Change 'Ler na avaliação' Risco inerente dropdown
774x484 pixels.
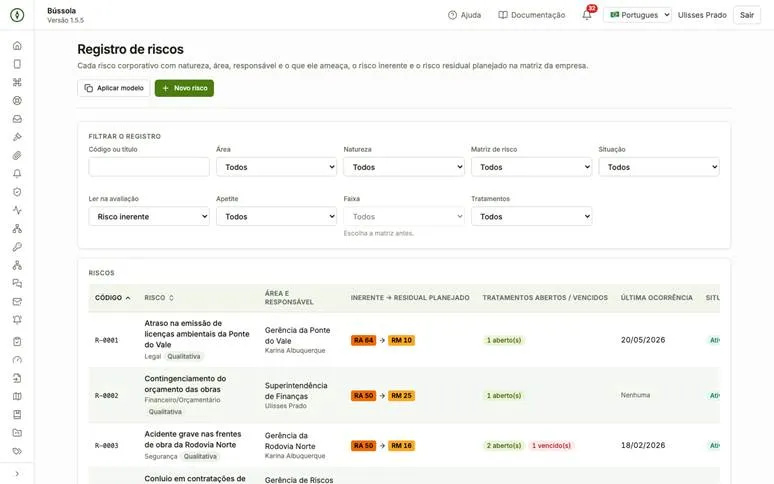click(149, 217)
